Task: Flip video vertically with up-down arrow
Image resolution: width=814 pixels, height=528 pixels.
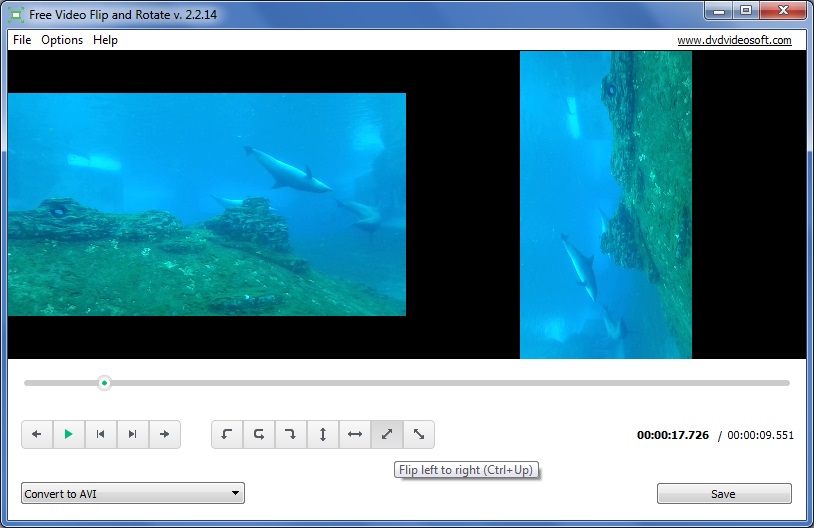Action: 323,434
